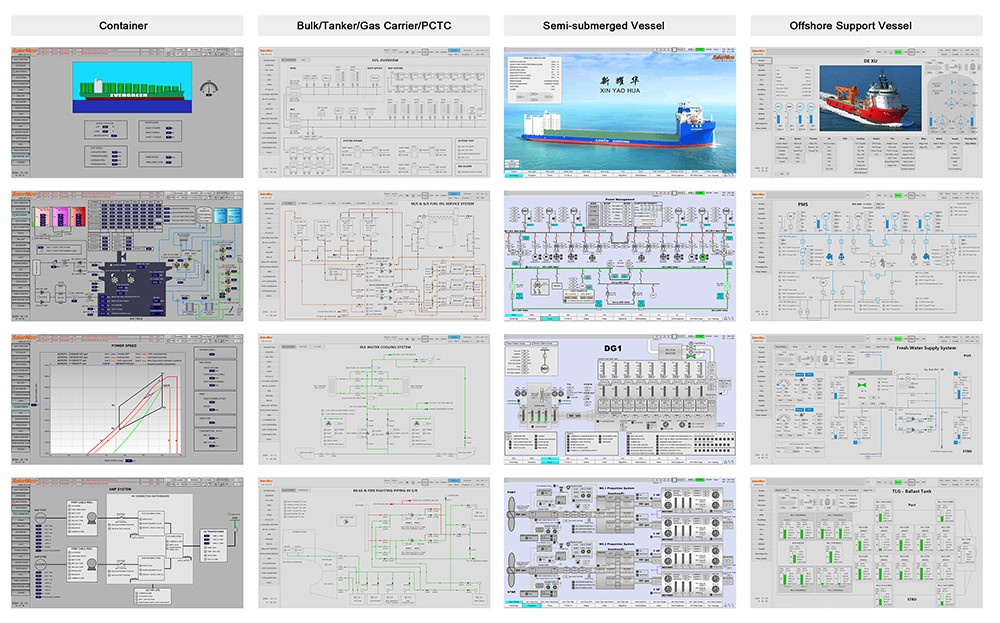
Task: Click the round gauge beside the Evergreen ship
Action: (x=210, y=87)
